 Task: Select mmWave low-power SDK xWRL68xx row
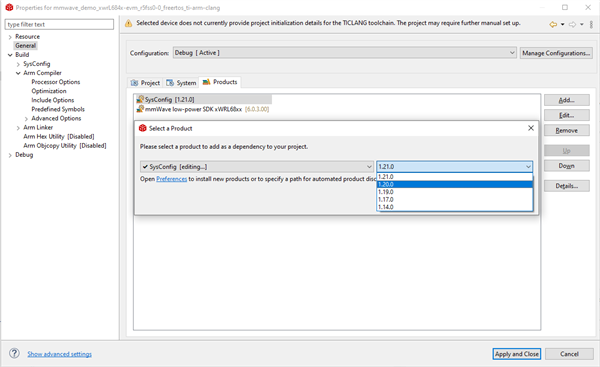[203, 109]
